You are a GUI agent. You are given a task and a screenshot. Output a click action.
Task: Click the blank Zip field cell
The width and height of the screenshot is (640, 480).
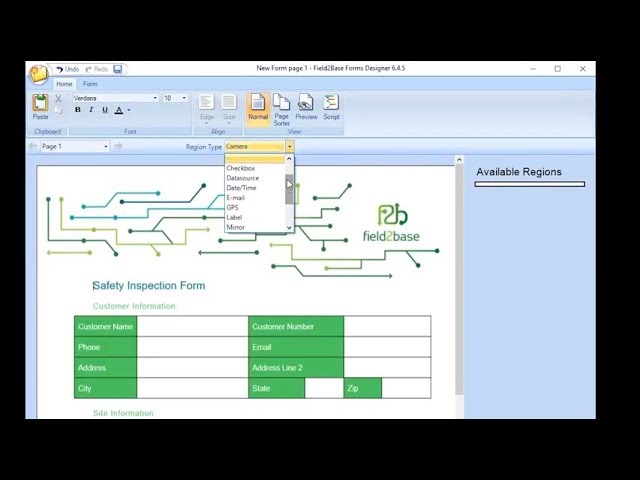(406, 388)
